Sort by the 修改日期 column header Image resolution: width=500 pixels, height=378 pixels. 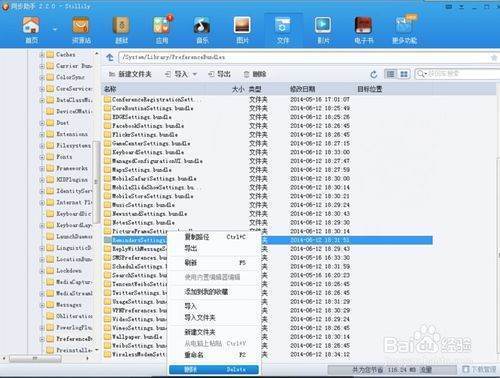pos(302,89)
